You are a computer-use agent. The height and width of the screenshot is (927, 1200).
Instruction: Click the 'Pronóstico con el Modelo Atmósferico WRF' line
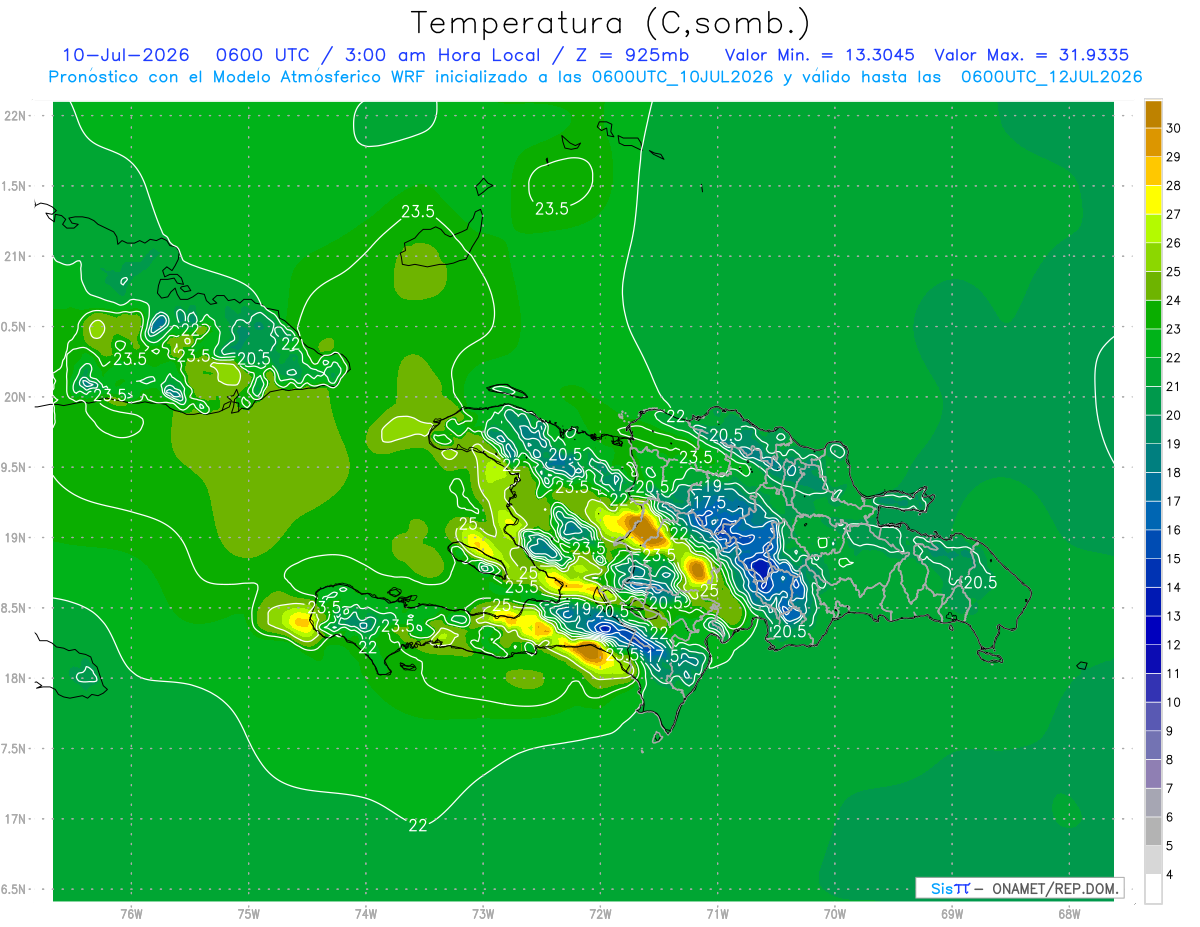(595, 77)
